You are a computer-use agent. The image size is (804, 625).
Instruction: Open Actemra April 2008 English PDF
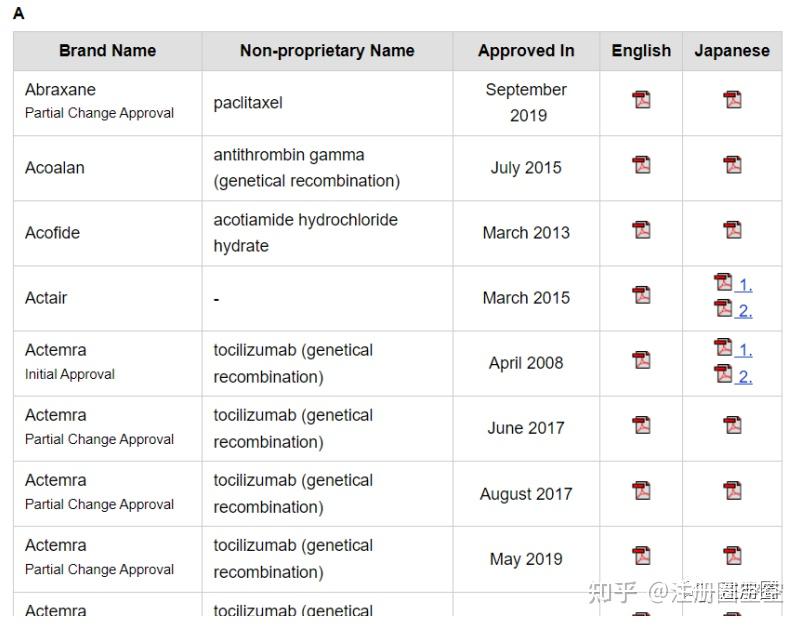coord(641,360)
